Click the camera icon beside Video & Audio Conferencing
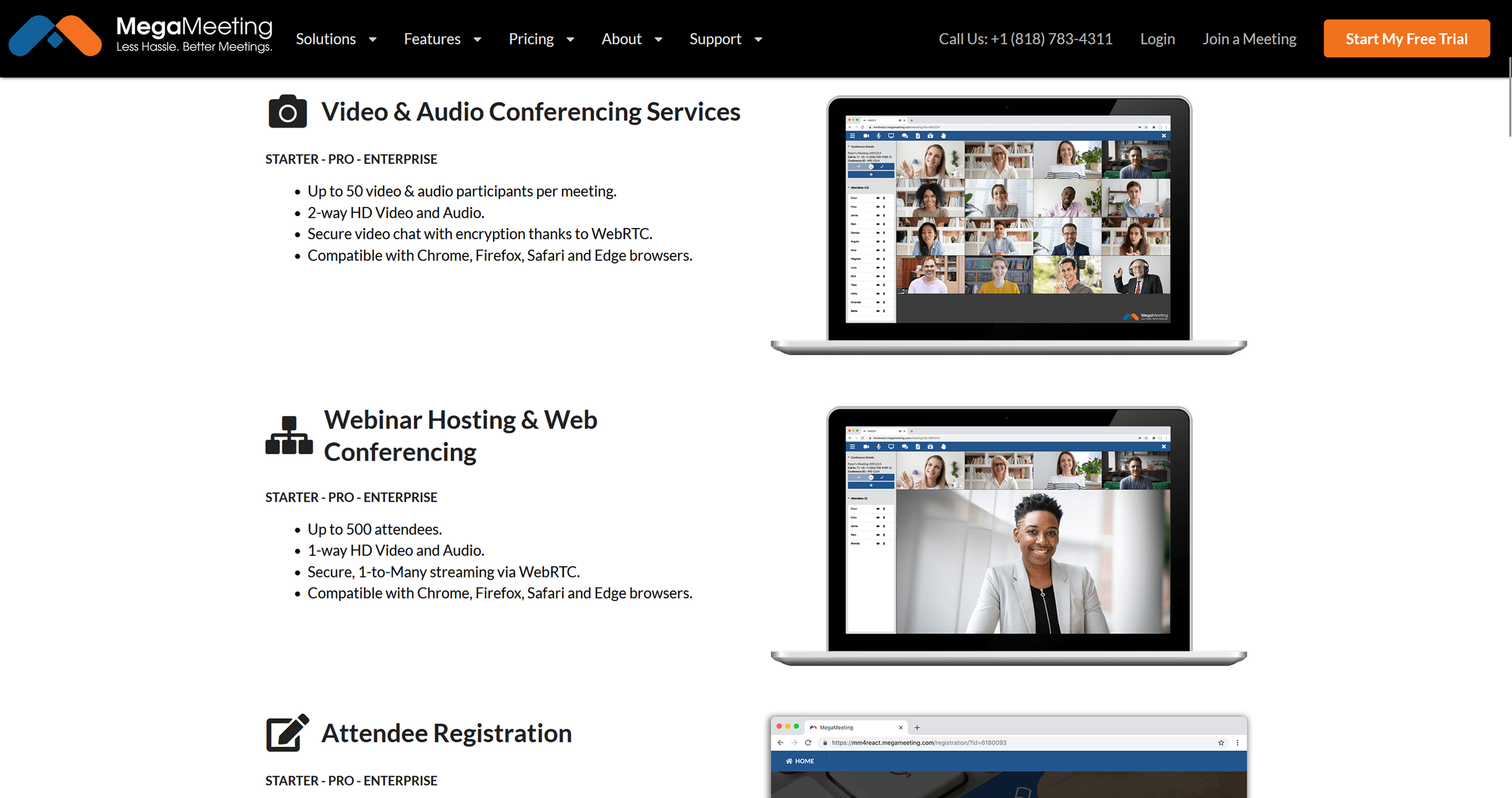Image resolution: width=1512 pixels, height=798 pixels. click(x=287, y=112)
